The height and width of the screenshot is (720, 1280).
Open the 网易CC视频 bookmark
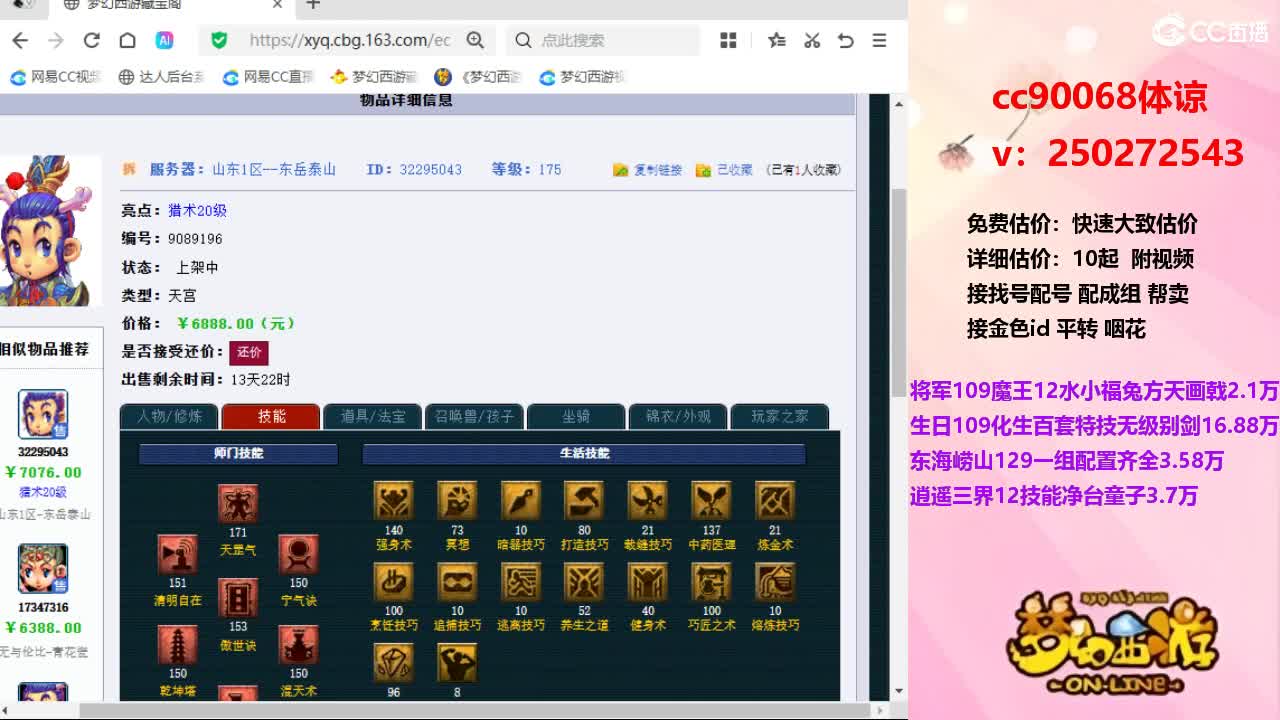tap(56, 77)
